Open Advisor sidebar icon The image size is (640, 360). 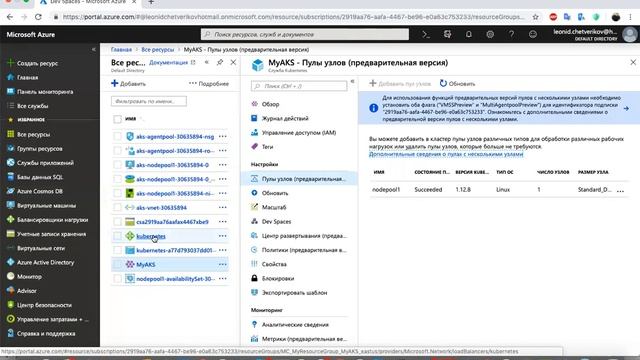tap(11, 291)
